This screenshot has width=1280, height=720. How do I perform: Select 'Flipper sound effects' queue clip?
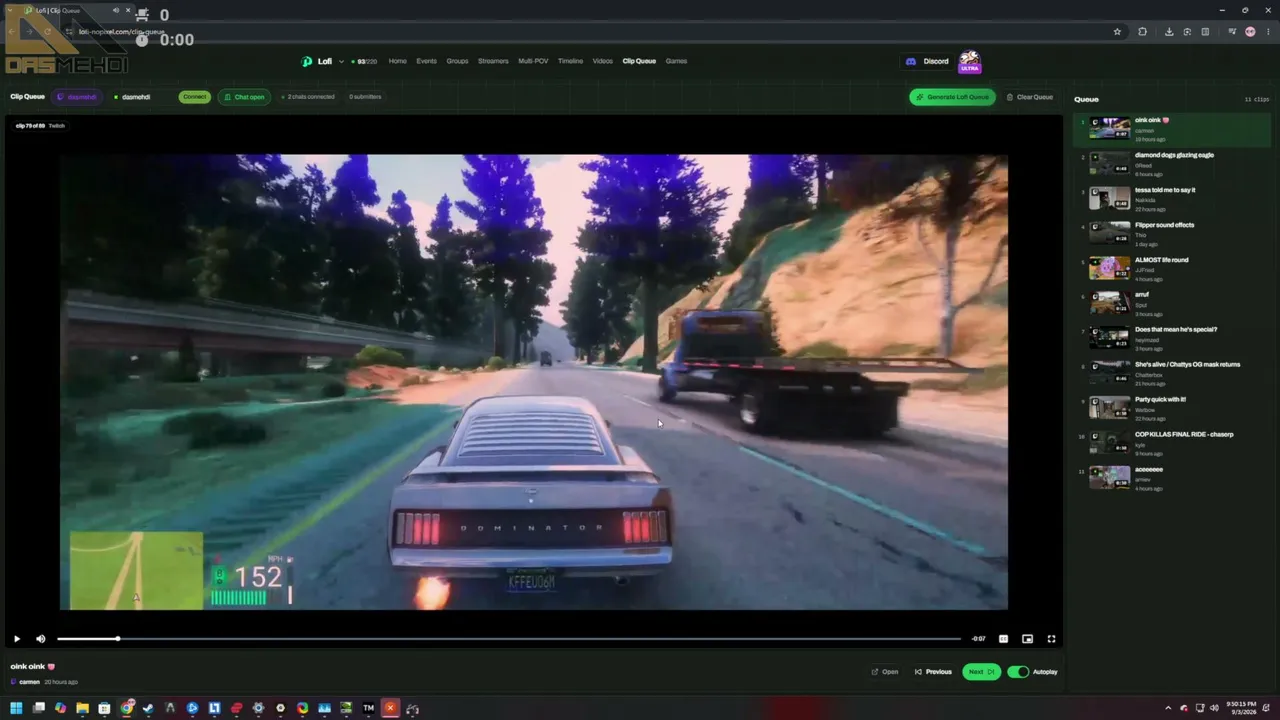(1172, 232)
